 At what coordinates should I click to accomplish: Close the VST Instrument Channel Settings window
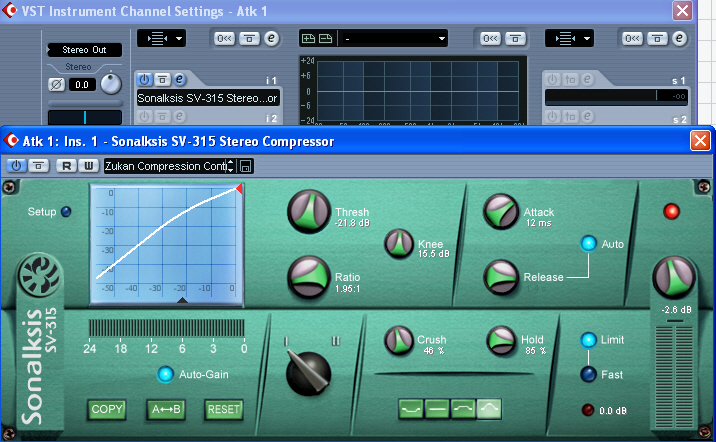click(x=682, y=11)
